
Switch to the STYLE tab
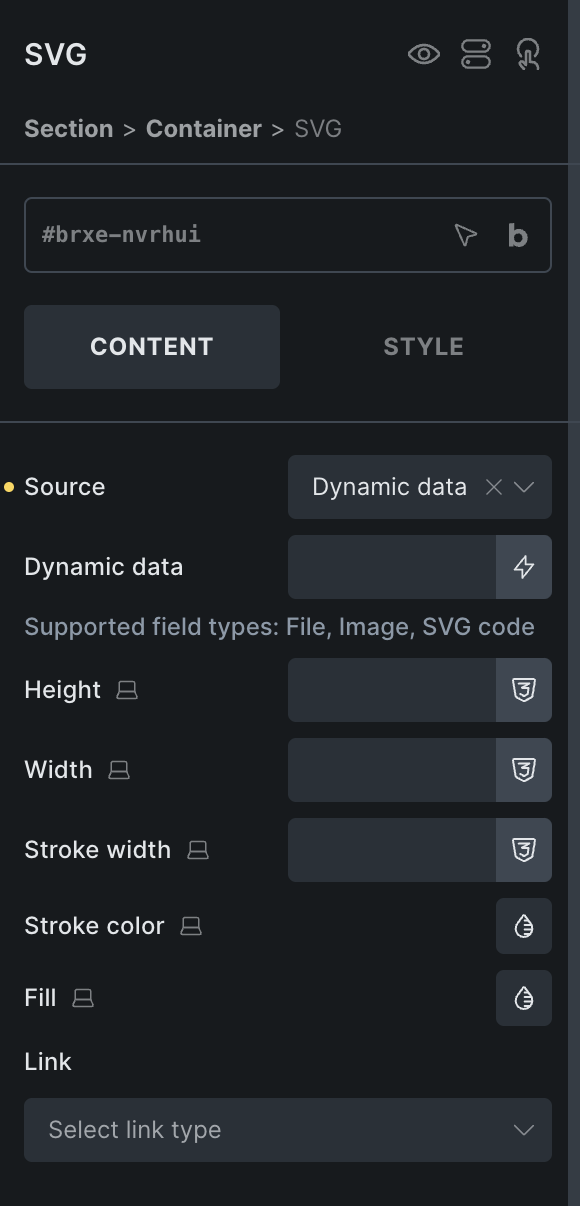tap(423, 347)
